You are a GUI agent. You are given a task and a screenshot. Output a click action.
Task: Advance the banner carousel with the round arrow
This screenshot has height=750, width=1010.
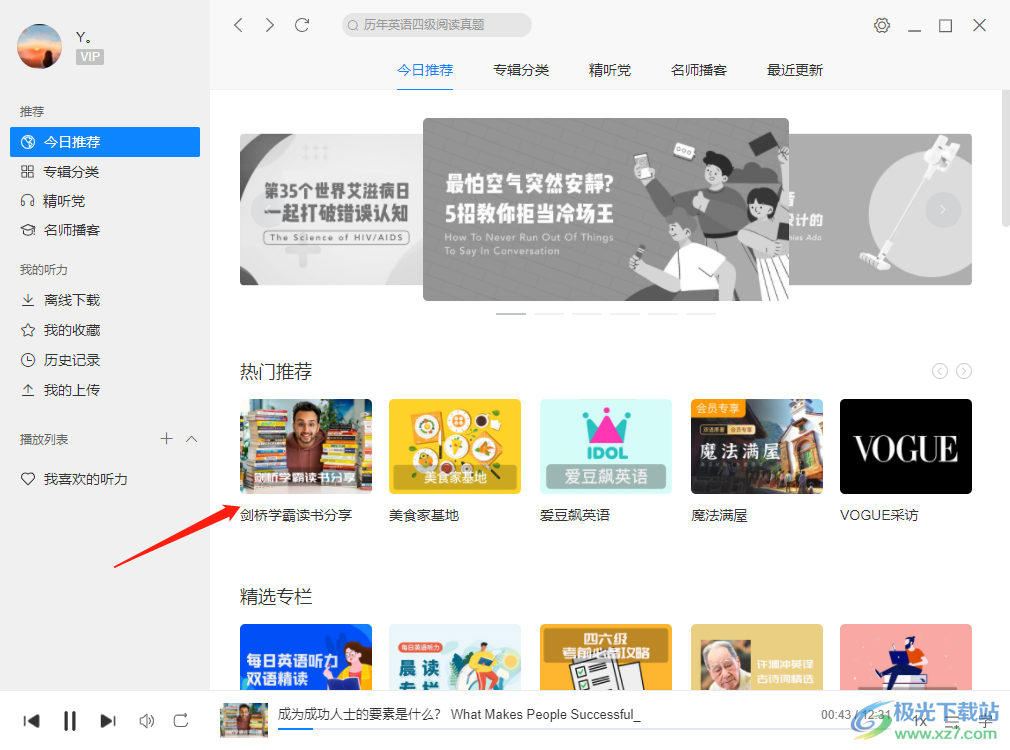943,209
